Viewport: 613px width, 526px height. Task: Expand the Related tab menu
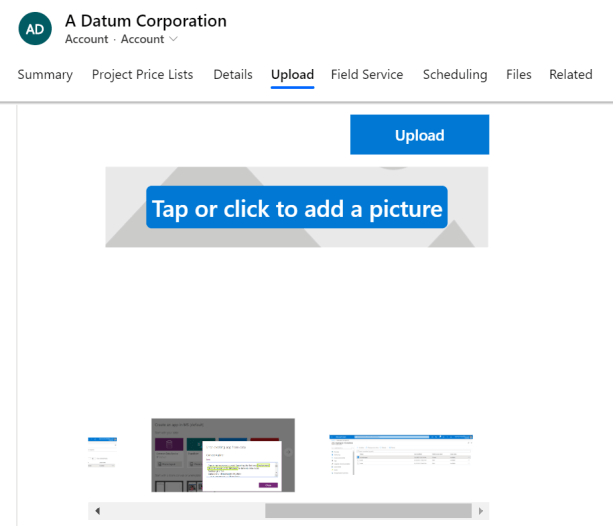[x=570, y=75]
